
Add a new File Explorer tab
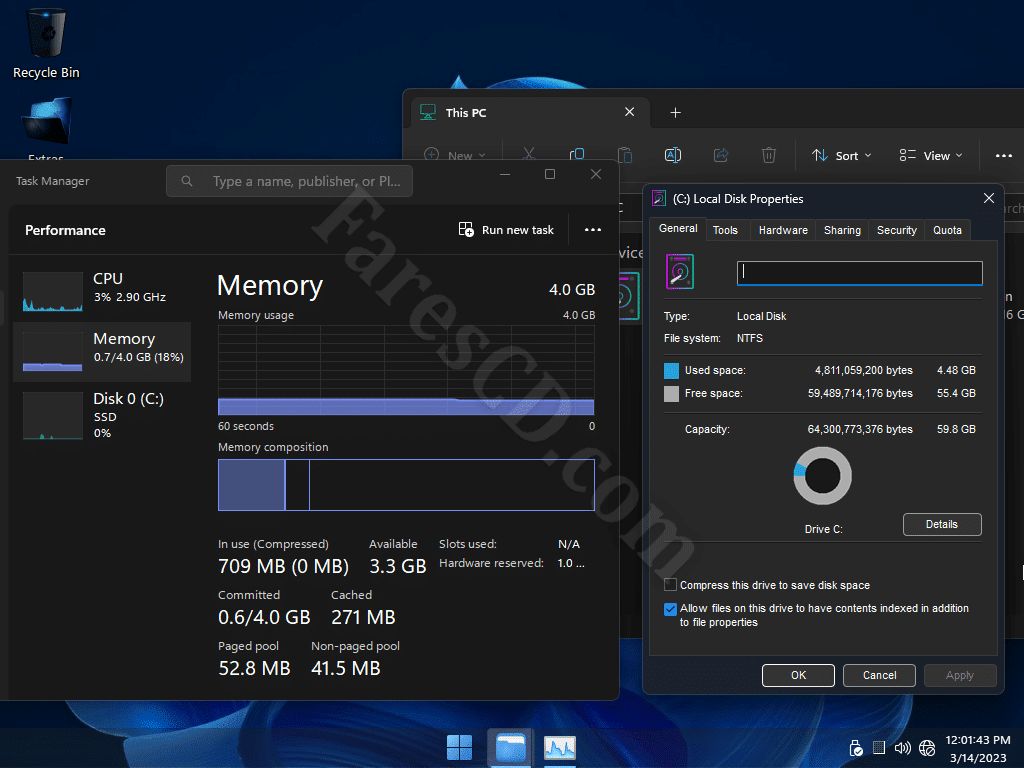(675, 113)
